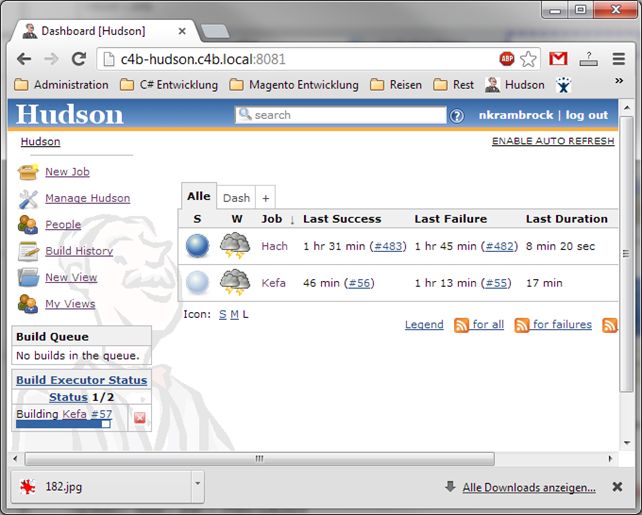Click the RSS icon for all builds

click(461, 325)
